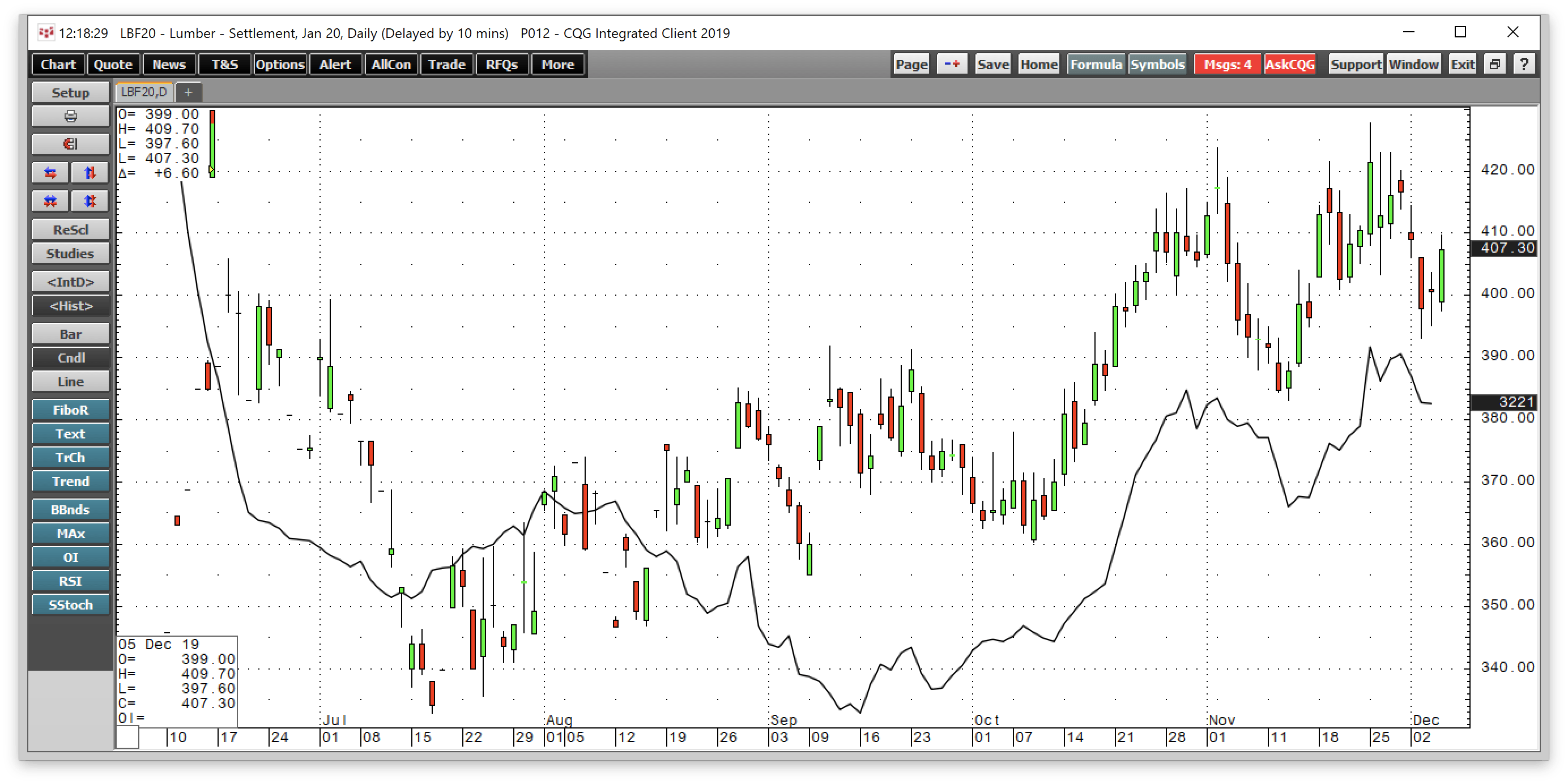Add a new chart tab with plus
The width and height of the screenshot is (1568, 784).
(189, 92)
